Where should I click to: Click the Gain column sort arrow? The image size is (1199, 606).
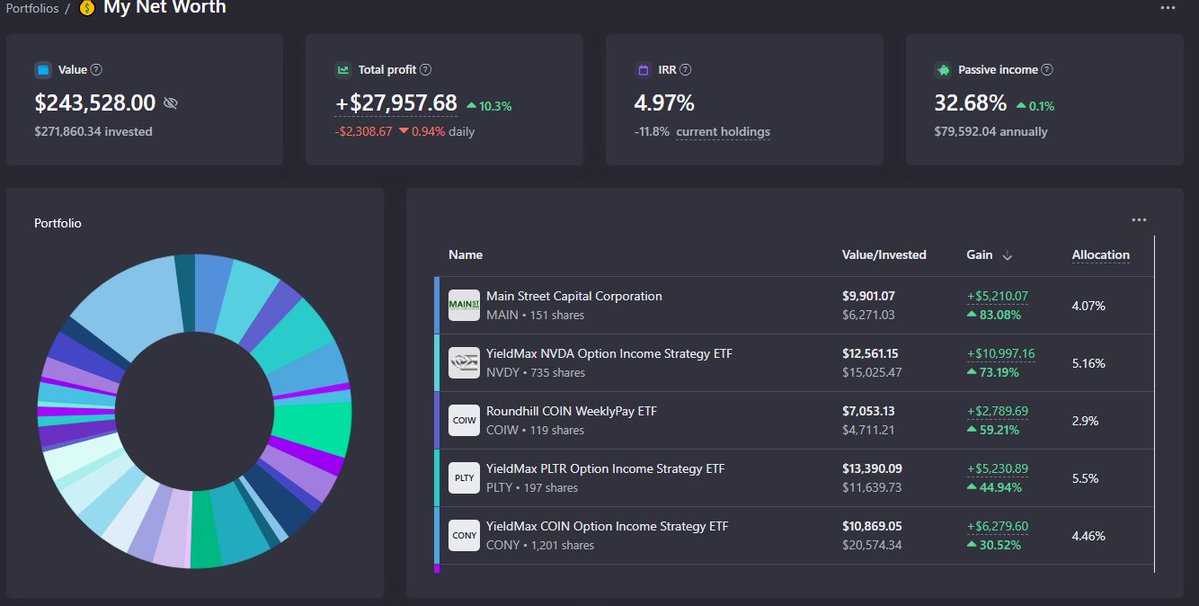(x=1007, y=255)
